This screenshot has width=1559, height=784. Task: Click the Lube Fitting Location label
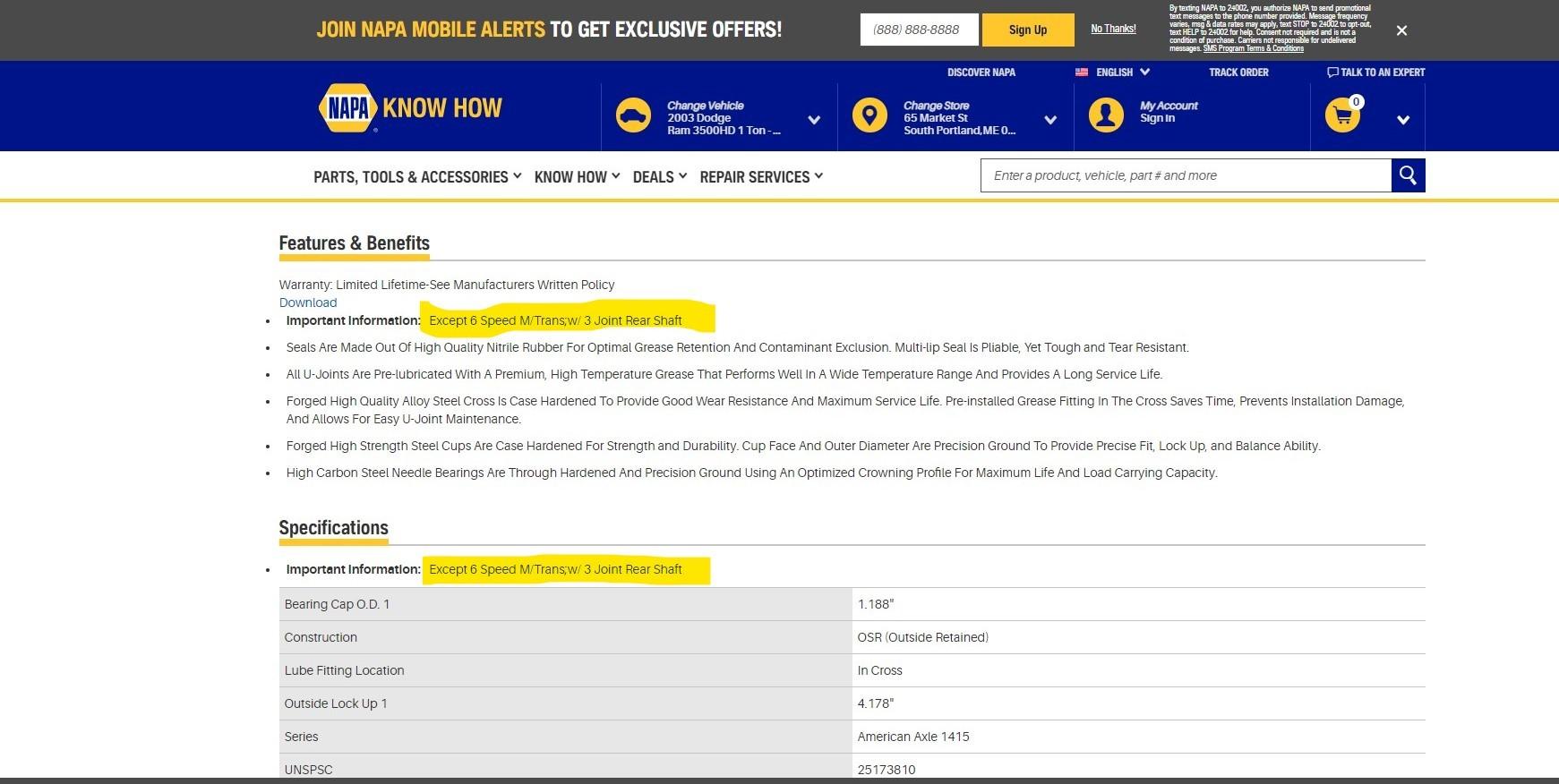coord(345,670)
